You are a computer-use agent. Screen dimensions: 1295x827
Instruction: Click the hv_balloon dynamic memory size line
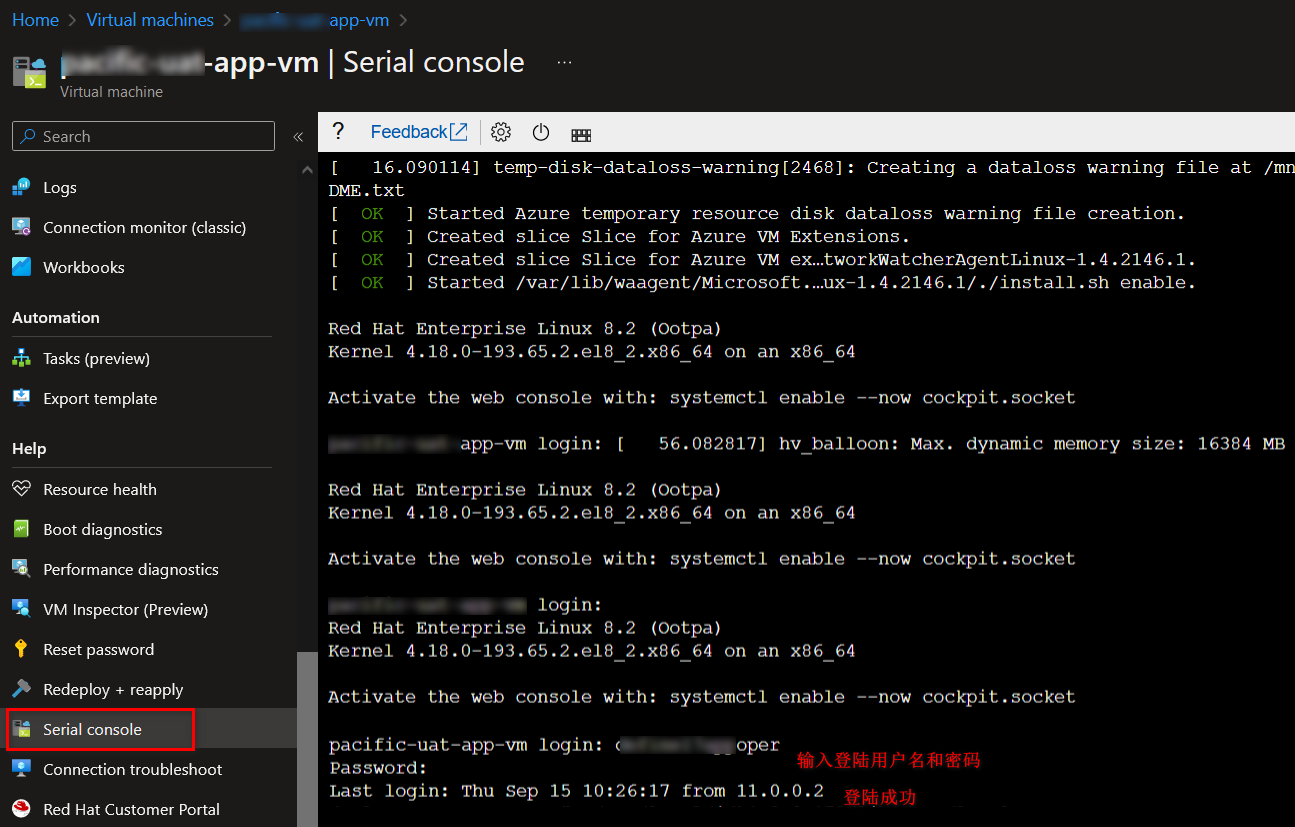[806, 443]
